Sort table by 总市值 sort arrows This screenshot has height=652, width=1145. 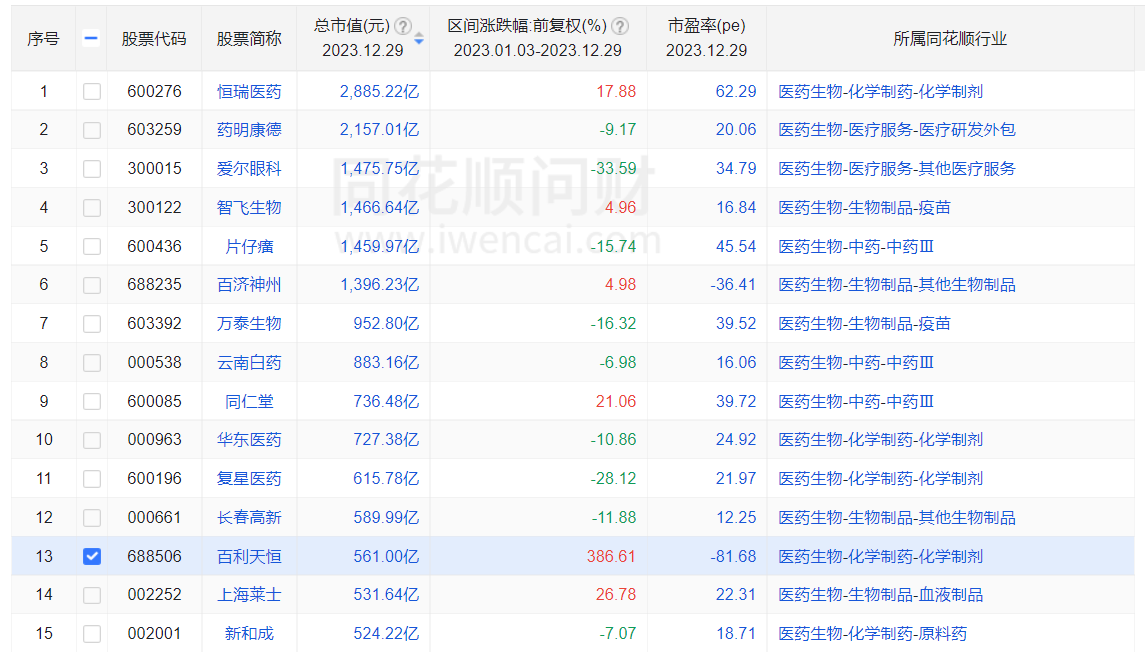coord(419,39)
